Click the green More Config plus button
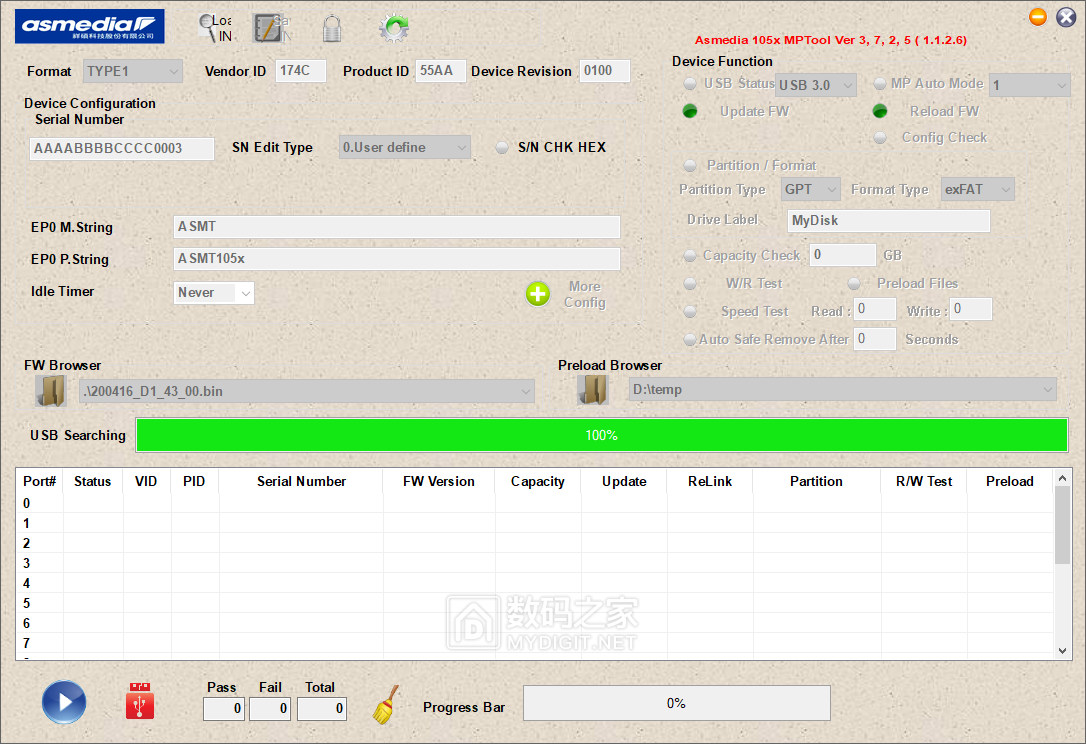1086x744 pixels. [538, 294]
